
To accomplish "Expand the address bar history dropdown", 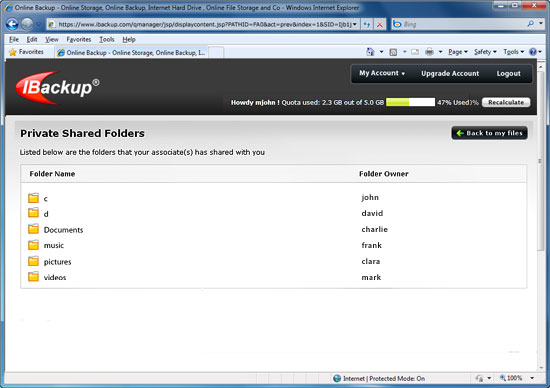I will [x=355, y=24].
